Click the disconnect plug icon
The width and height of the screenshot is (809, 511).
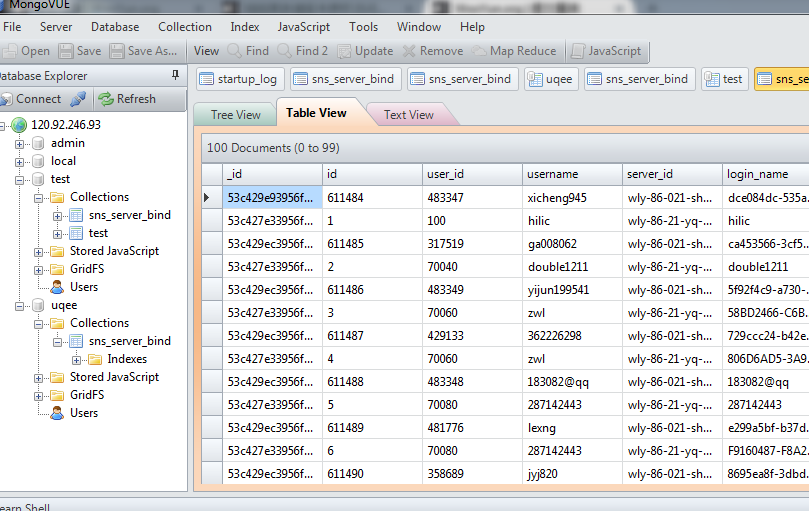tap(78, 99)
